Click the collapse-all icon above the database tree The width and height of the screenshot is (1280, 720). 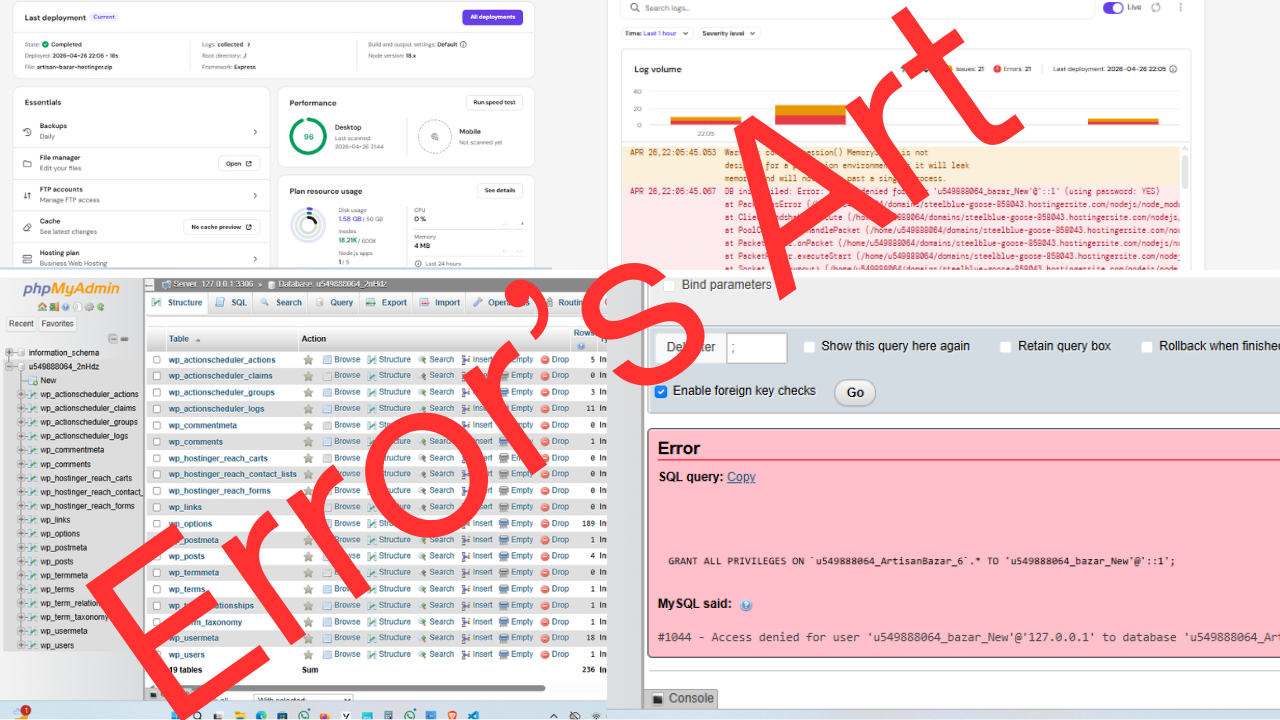click(x=113, y=339)
